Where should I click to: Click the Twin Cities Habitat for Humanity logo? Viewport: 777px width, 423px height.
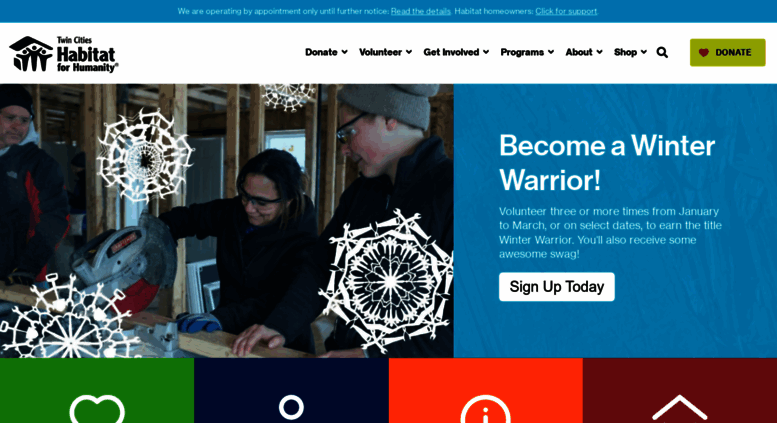(64, 54)
